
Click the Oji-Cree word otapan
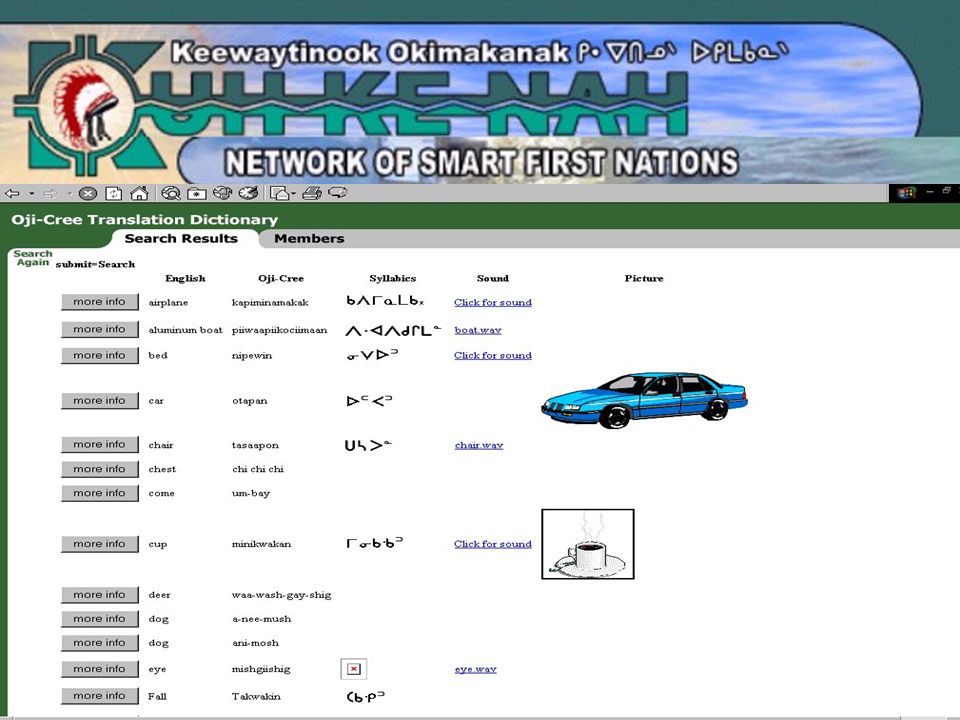[249, 401]
